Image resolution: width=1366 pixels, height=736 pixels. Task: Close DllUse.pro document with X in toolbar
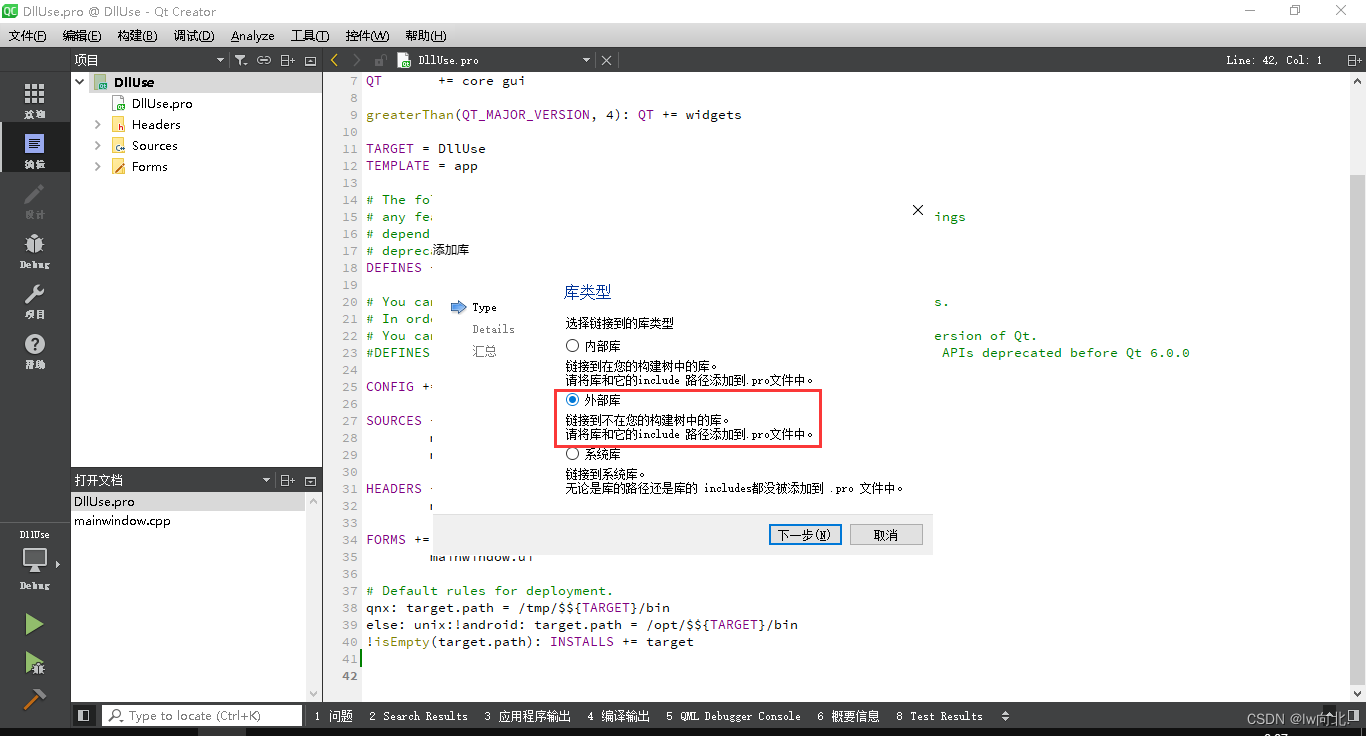(606, 60)
